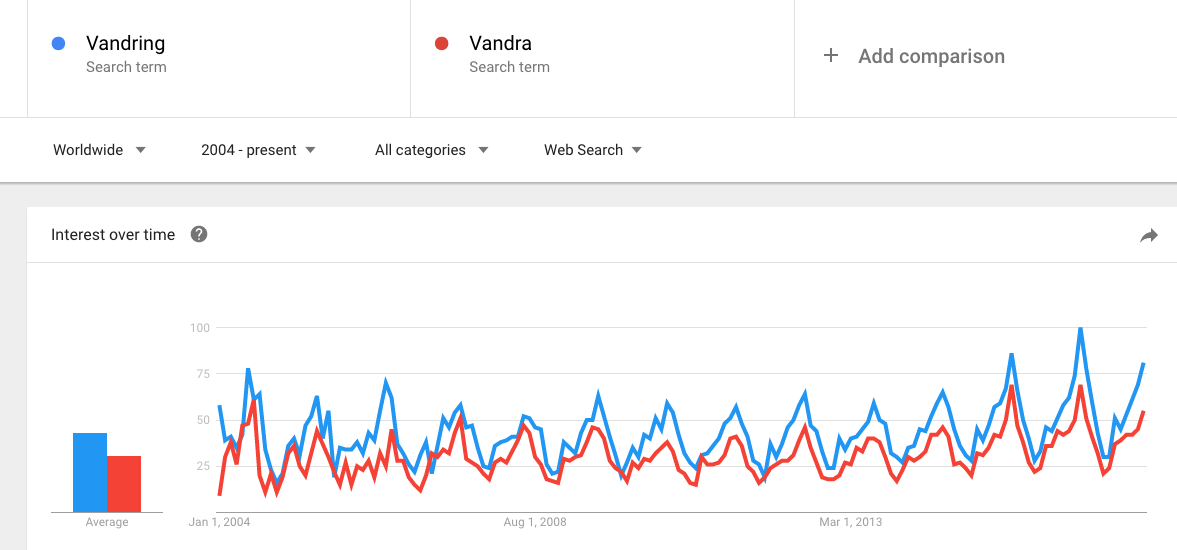This screenshot has width=1177, height=550.
Task: Open the Web Search type dropdown
Action: tap(593, 150)
